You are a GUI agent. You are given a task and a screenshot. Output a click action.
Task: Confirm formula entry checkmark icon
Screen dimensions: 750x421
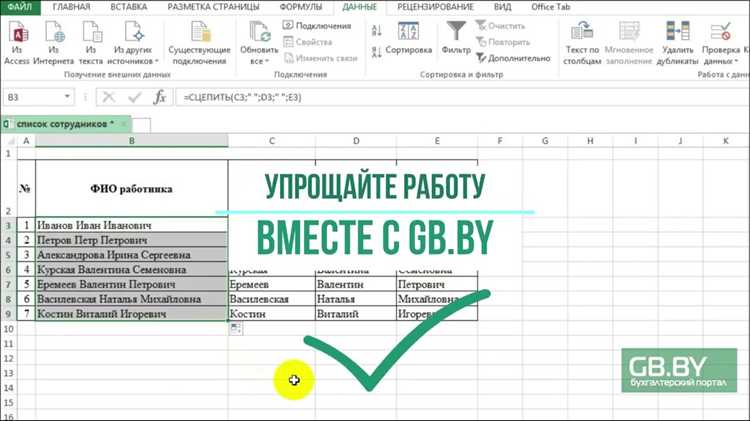pyautogui.click(x=135, y=97)
